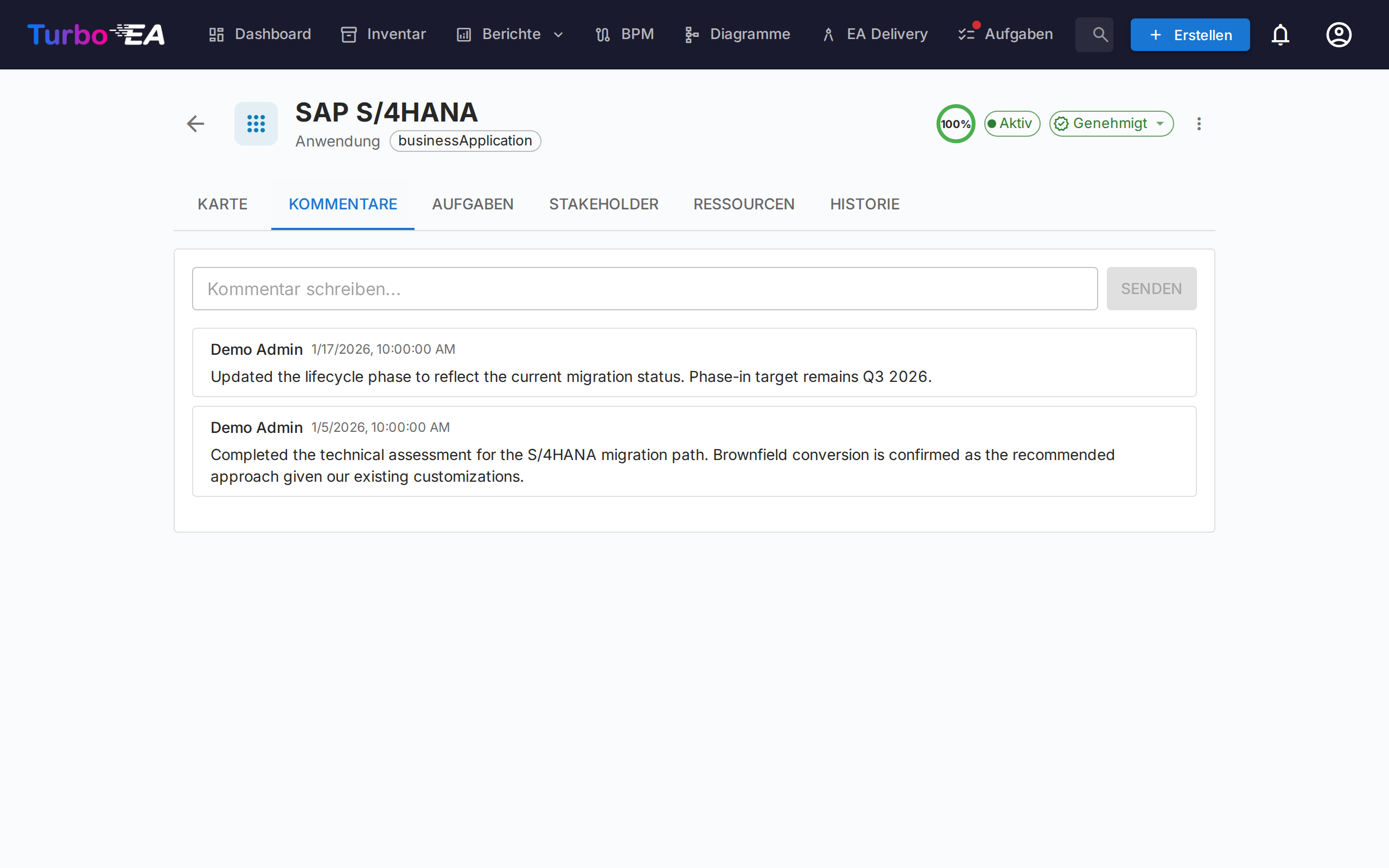Open EA Delivery
The image size is (1389, 868).
point(873,34)
